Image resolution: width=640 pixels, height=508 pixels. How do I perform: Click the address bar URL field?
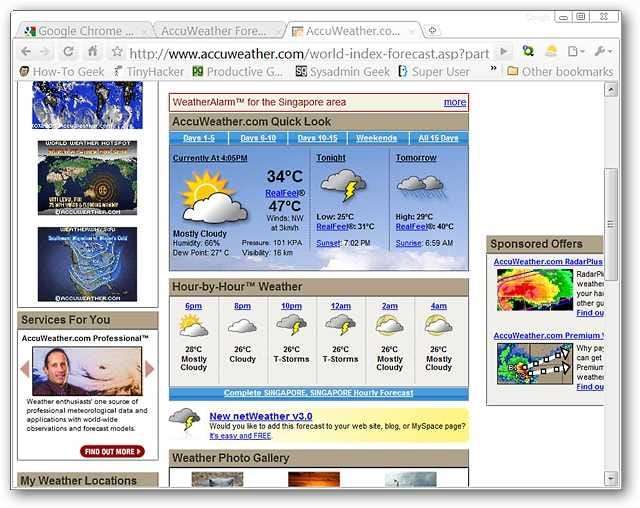click(309, 53)
